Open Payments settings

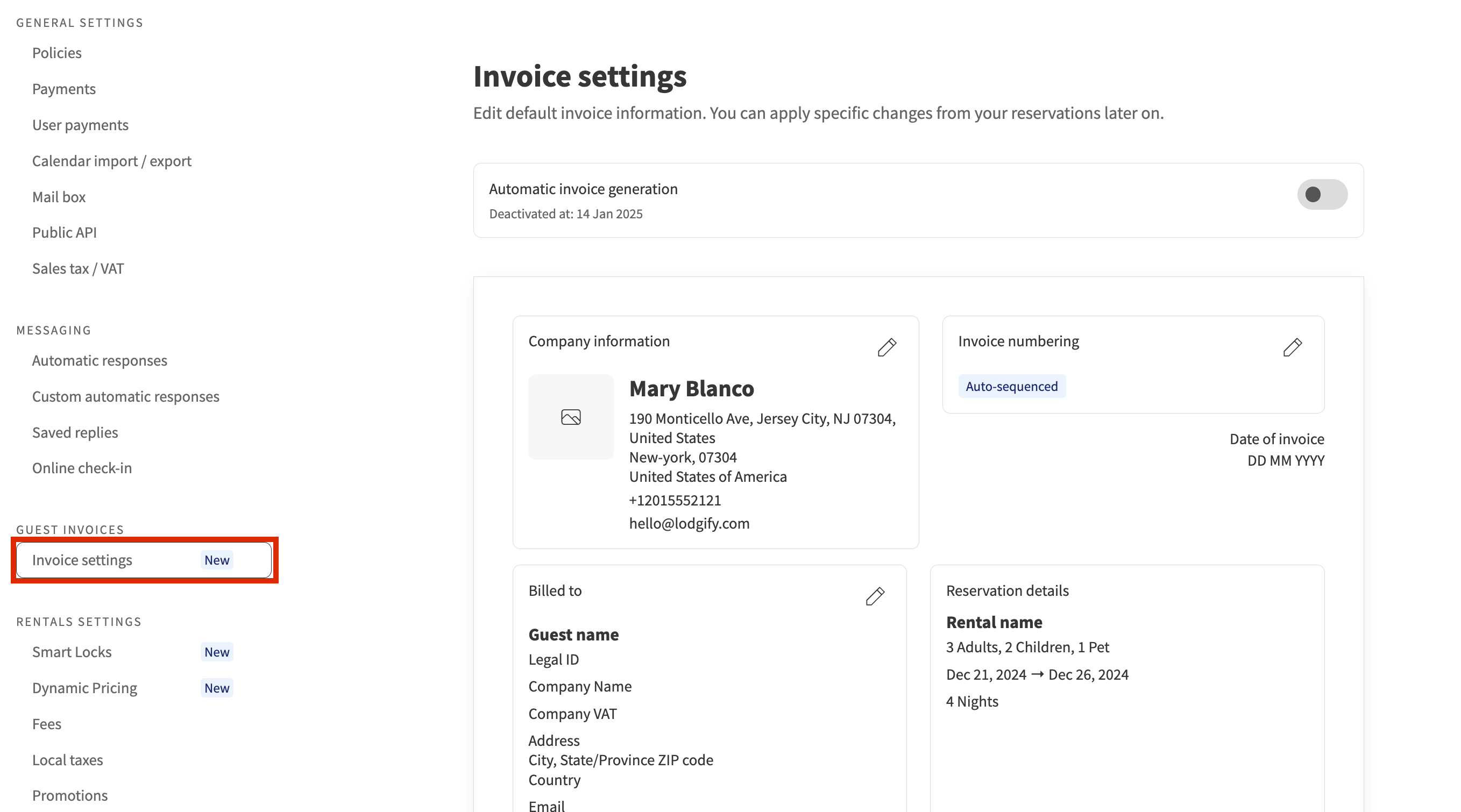(63, 89)
